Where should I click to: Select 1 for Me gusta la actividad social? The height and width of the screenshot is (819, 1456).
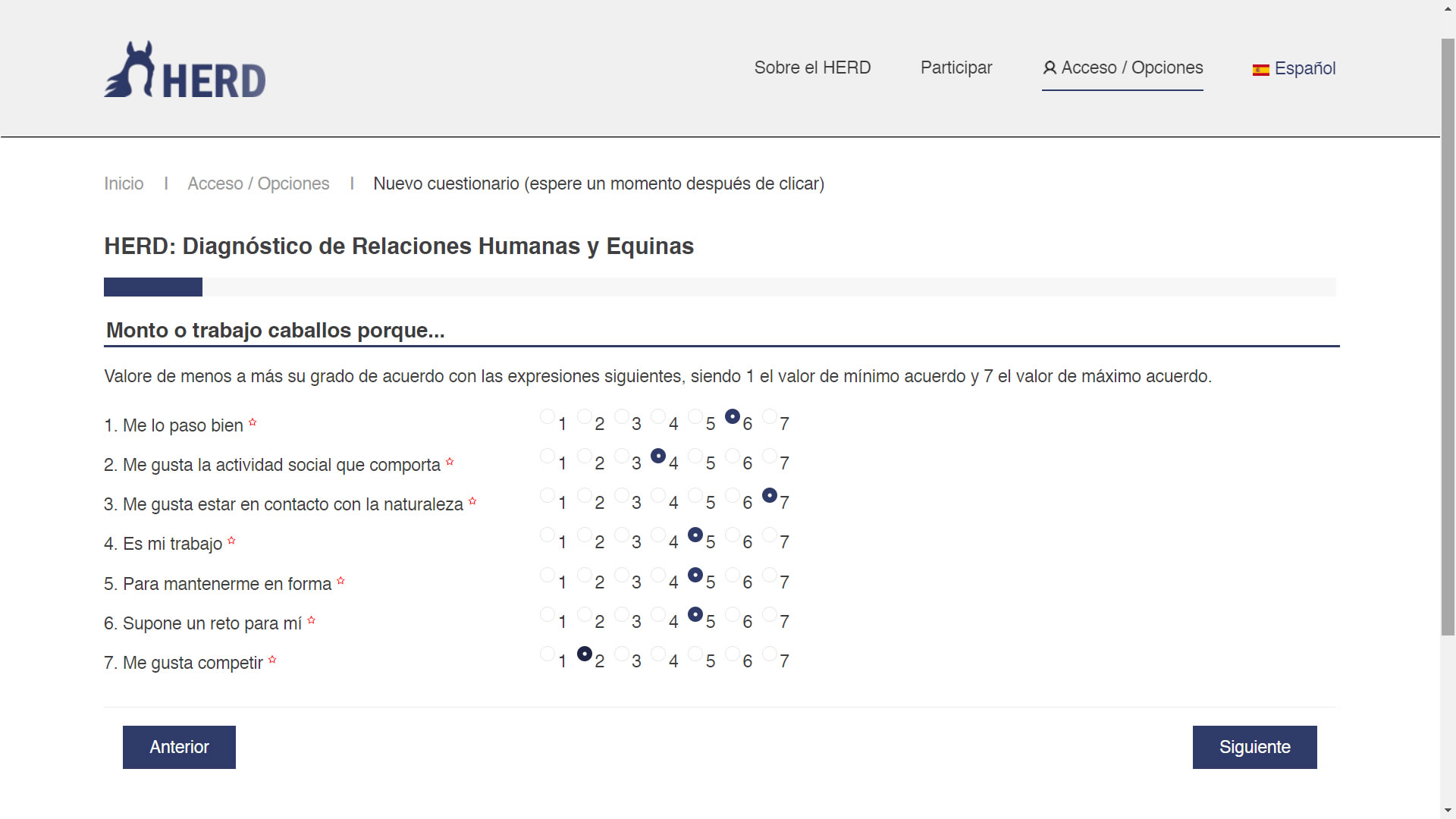pyautogui.click(x=548, y=456)
